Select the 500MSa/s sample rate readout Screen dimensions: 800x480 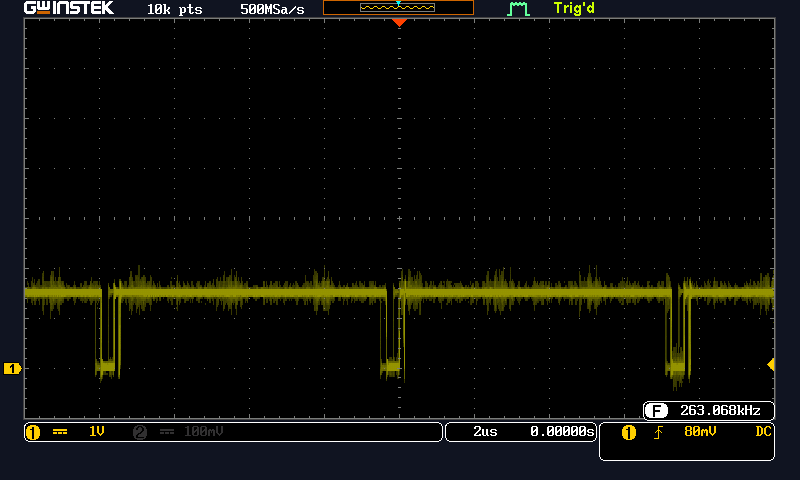tap(272, 9)
